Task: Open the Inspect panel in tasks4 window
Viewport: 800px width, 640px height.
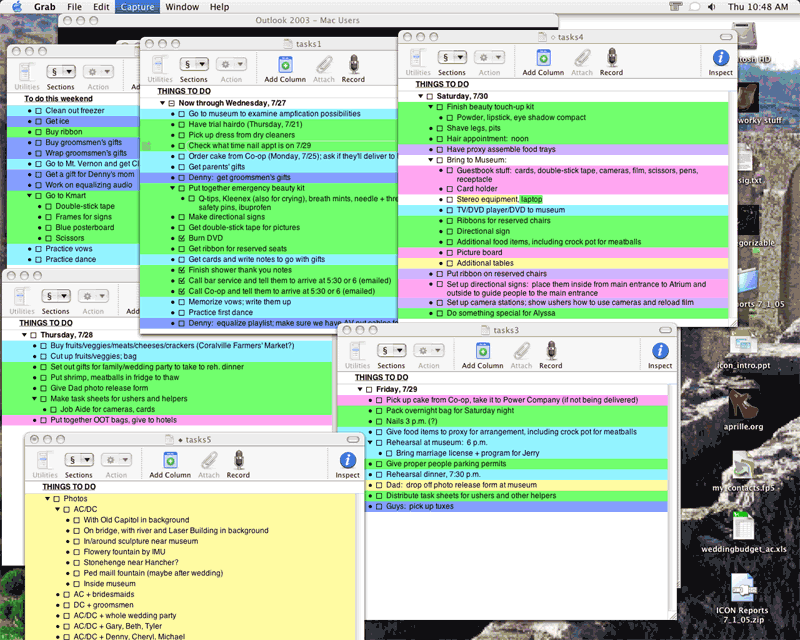Action: pyautogui.click(x=720, y=58)
